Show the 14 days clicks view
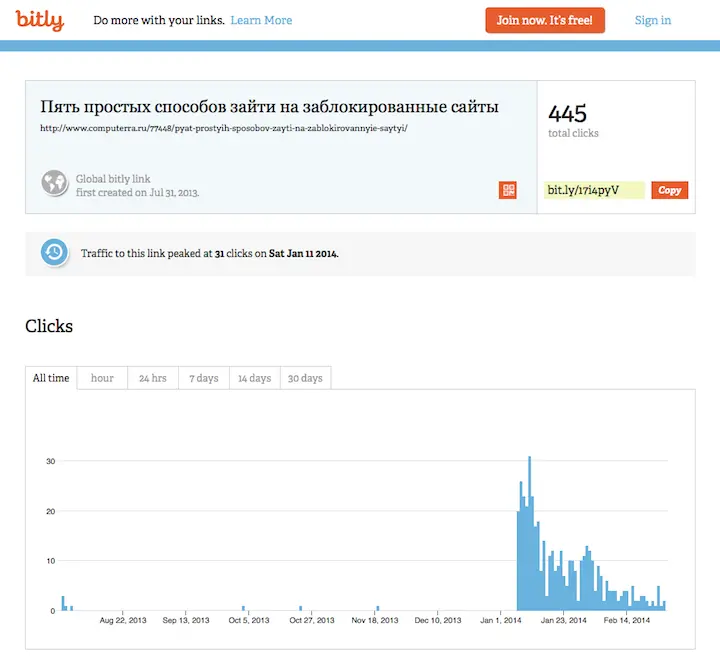 click(x=254, y=378)
